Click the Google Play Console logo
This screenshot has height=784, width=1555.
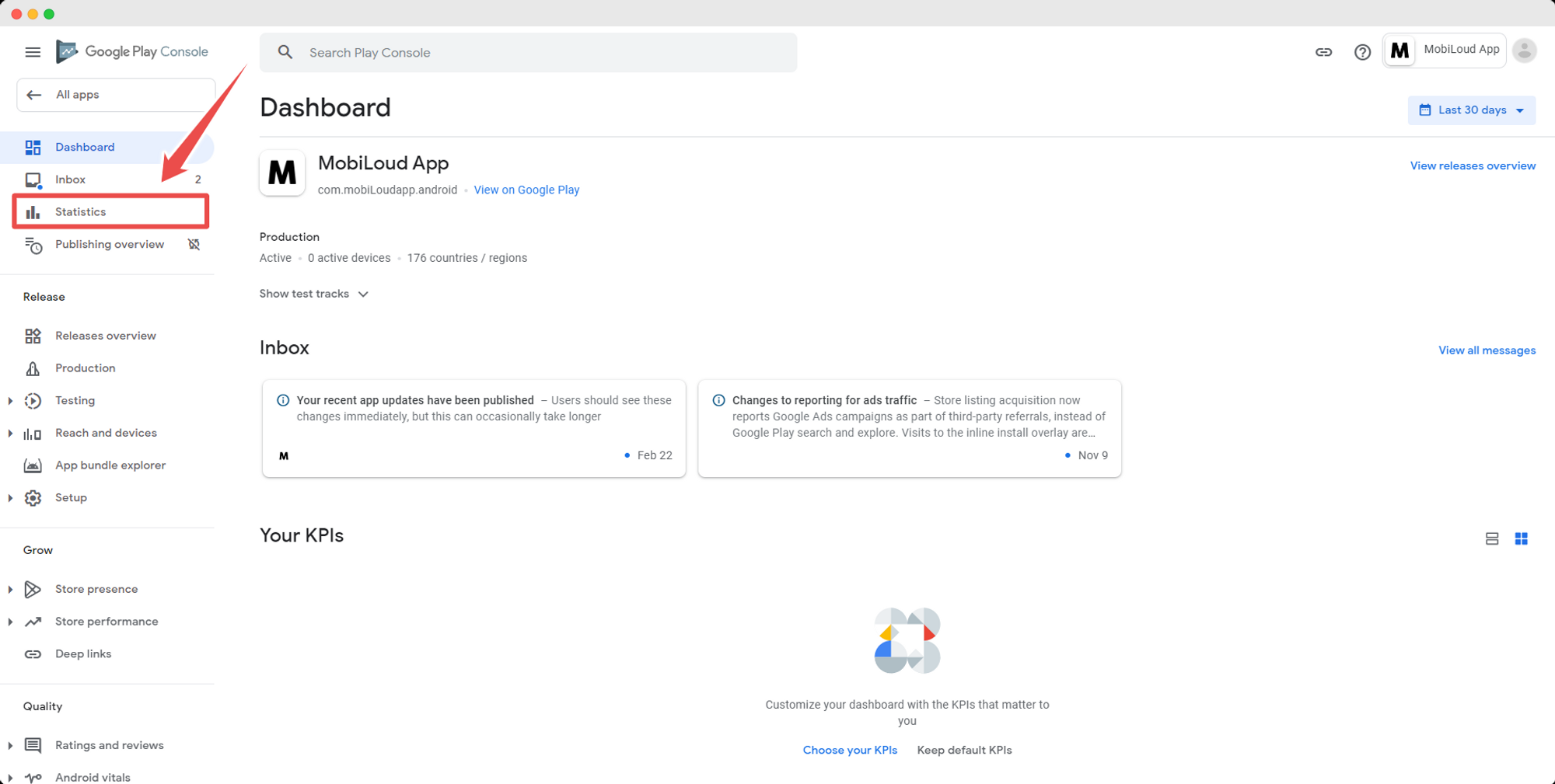pyautogui.click(x=132, y=51)
